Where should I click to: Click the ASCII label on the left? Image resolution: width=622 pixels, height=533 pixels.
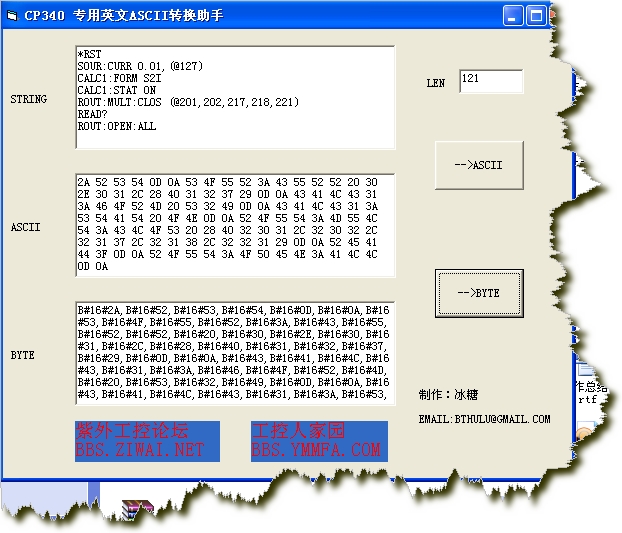(25, 227)
